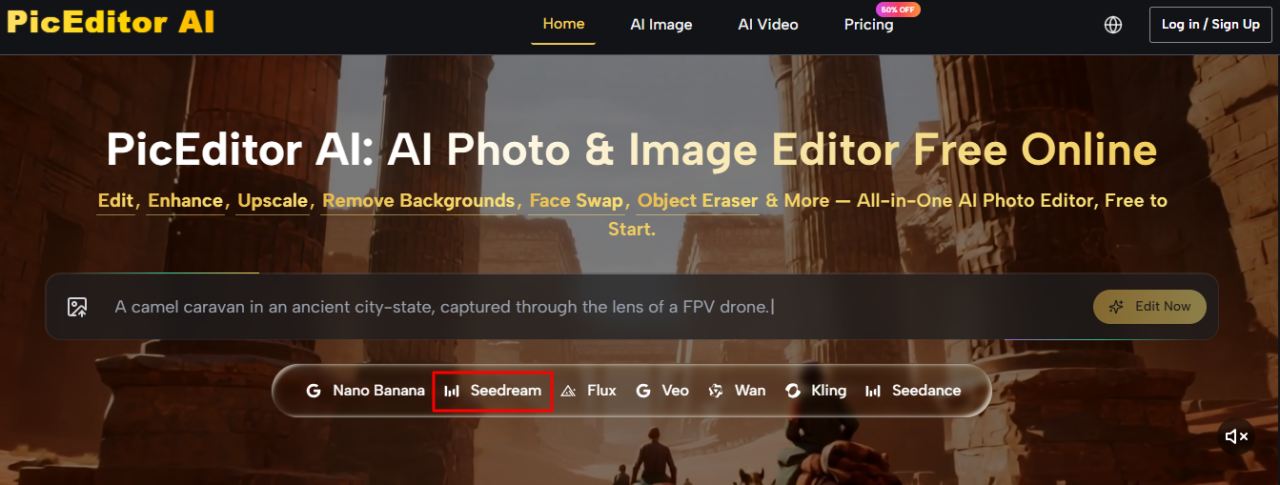Open the Face Swap link
The height and width of the screenshot is (485, 1280).
pos(577,201)
